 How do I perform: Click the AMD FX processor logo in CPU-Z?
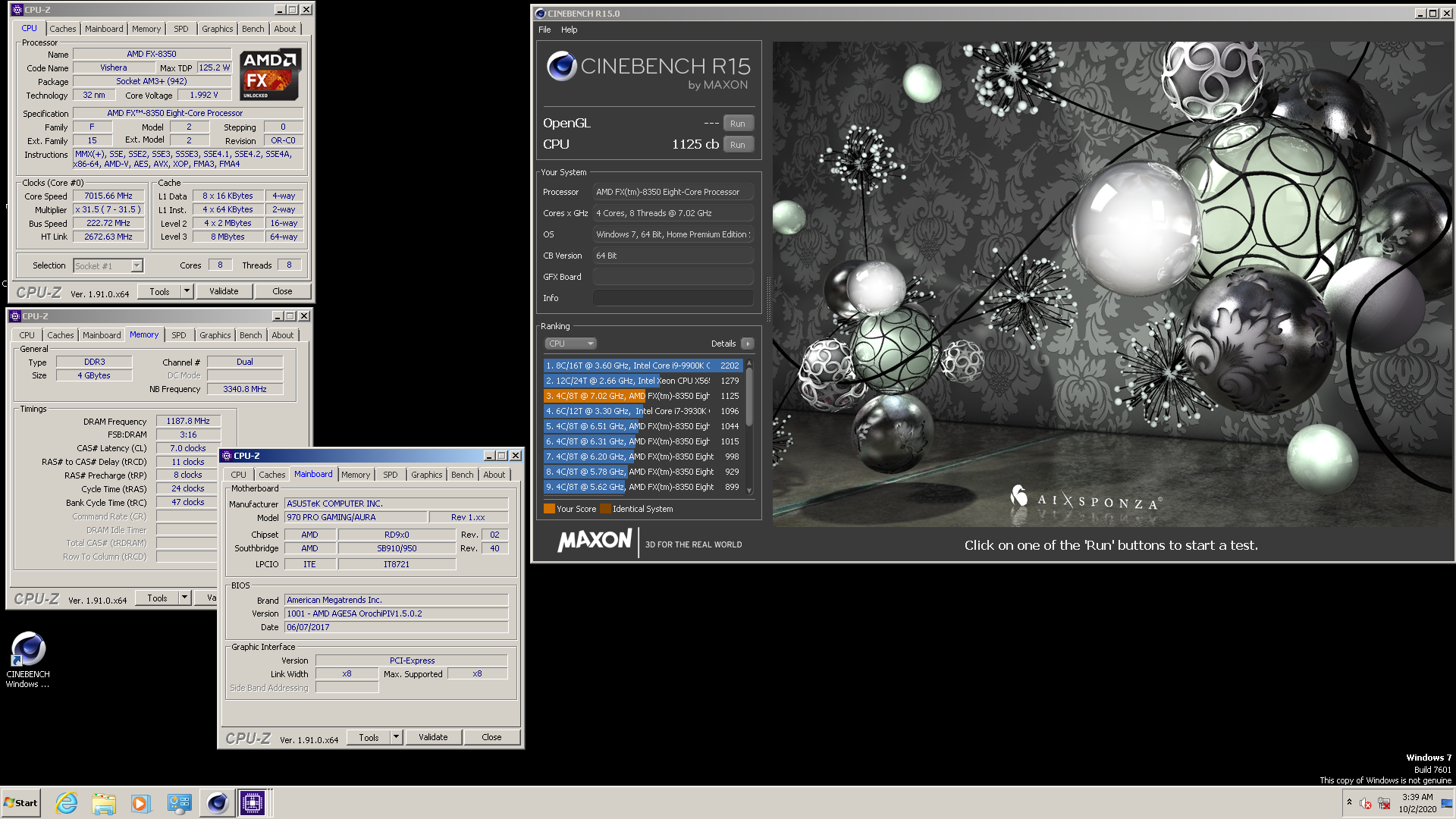tap(270, 74)
